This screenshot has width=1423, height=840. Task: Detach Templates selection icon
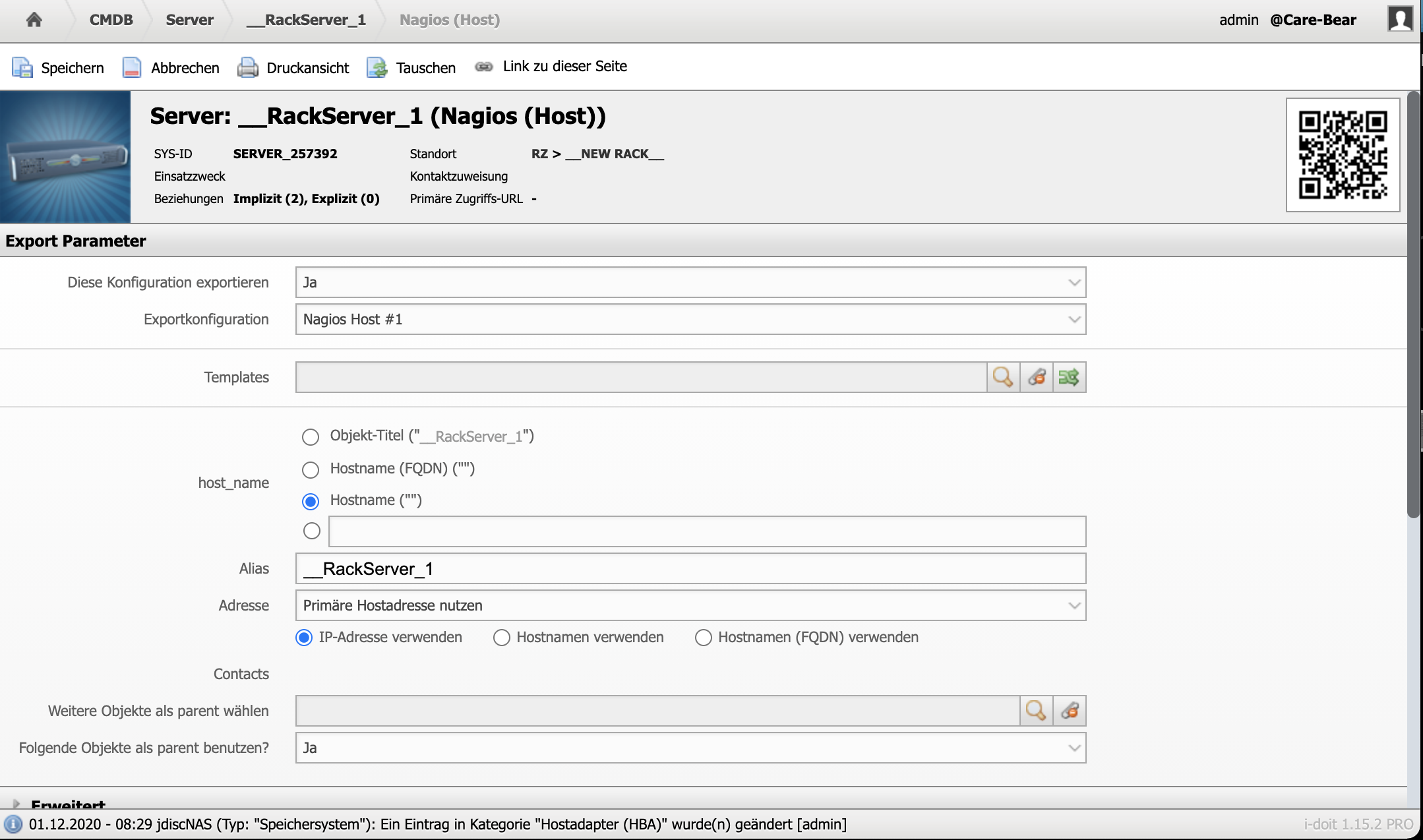point(1037,377)
